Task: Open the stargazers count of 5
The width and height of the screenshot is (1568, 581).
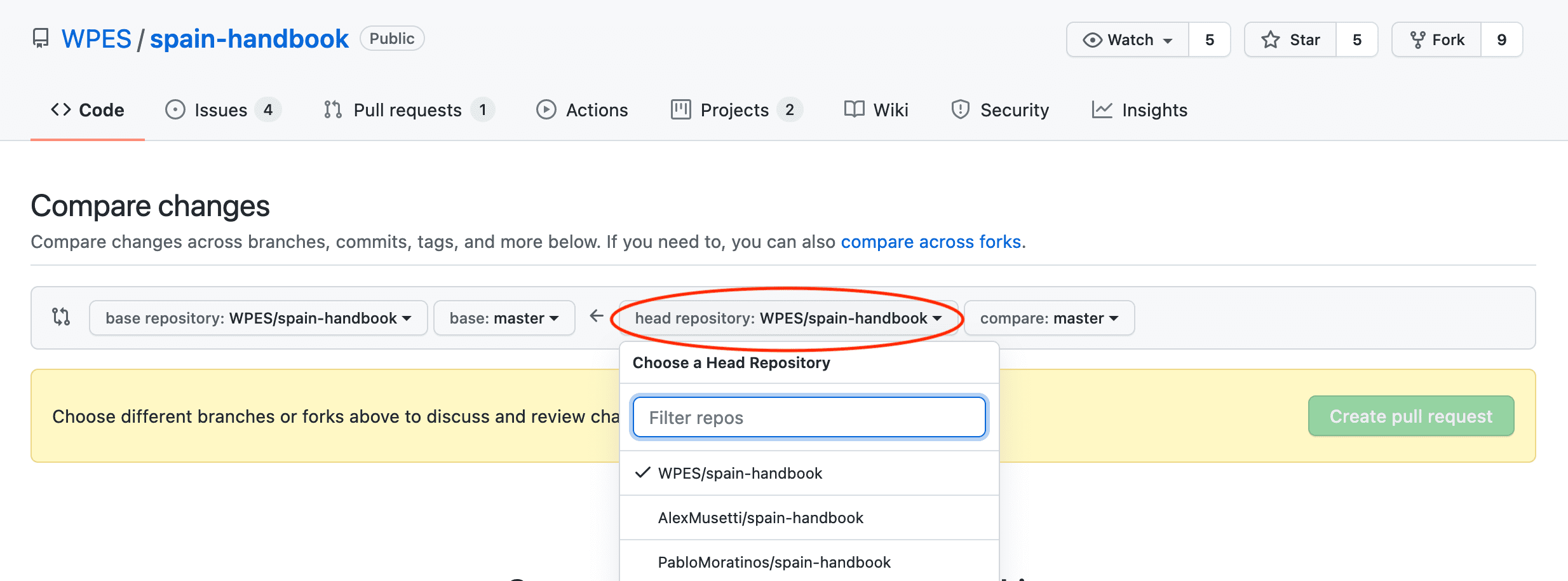Action: pos(1357,39)
